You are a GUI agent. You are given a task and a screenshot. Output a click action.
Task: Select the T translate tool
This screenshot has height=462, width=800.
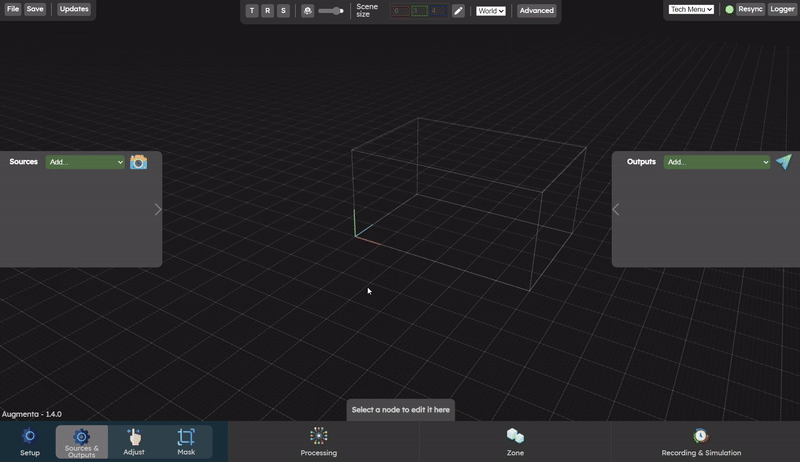pos(252,11)
